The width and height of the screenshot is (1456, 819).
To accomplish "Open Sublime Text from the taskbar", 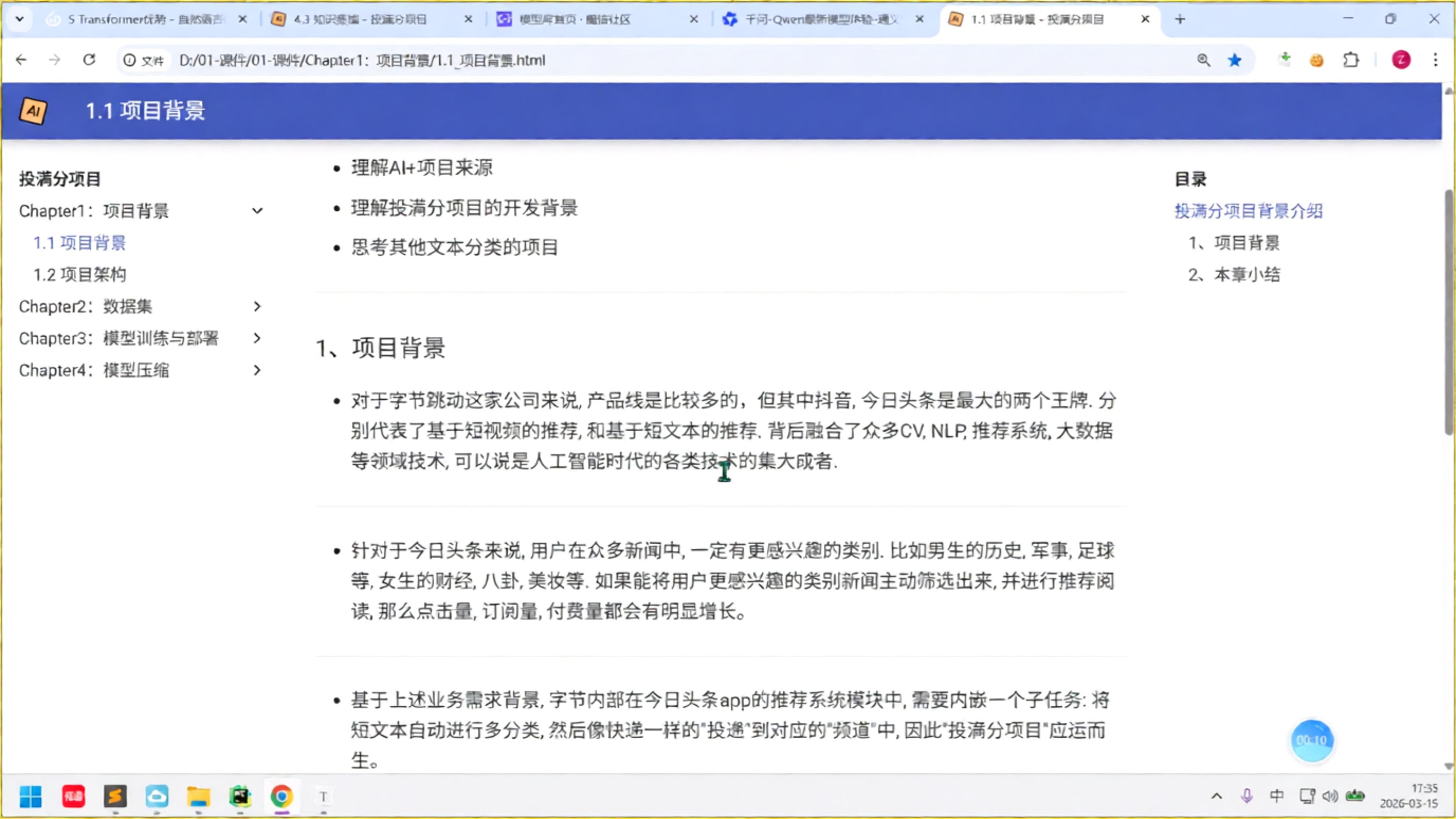I will (115, 797).
